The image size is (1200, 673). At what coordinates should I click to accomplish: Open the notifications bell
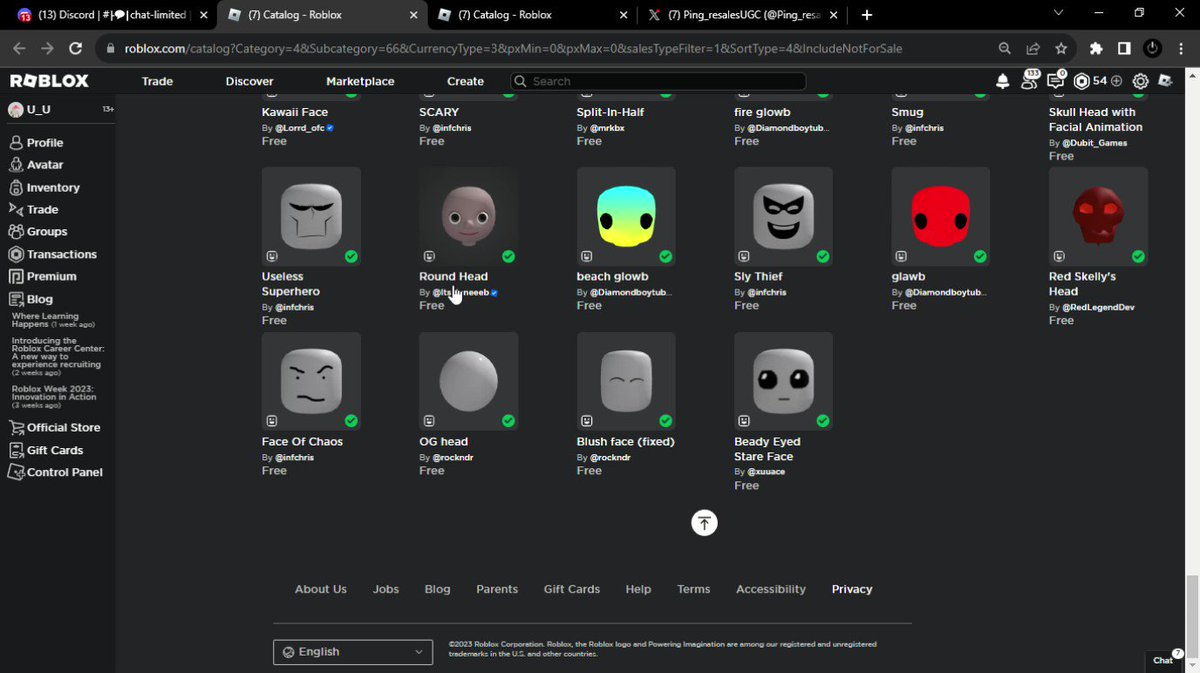pos(1003,81)
